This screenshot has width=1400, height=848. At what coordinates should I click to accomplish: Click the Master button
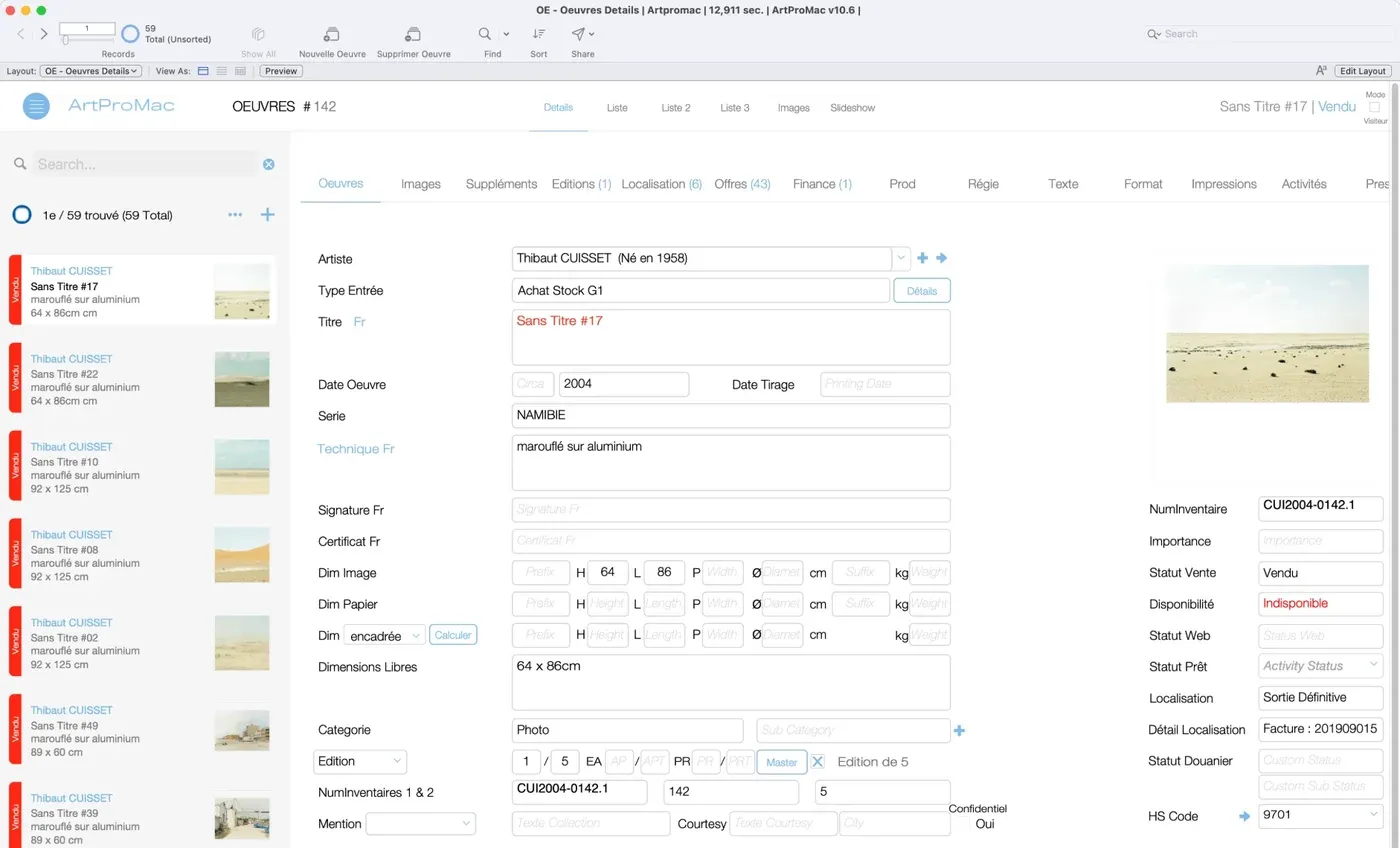click(782, 762)
